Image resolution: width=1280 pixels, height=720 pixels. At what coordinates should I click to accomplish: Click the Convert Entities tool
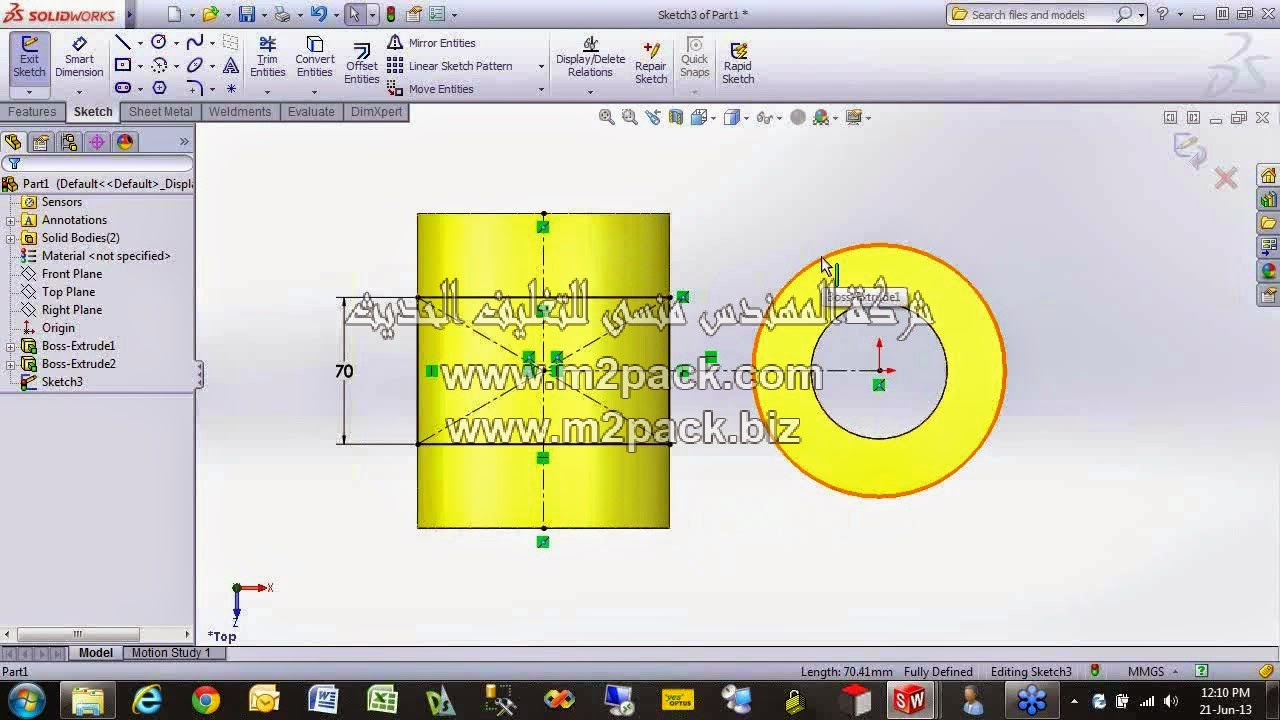coord(314,57)
